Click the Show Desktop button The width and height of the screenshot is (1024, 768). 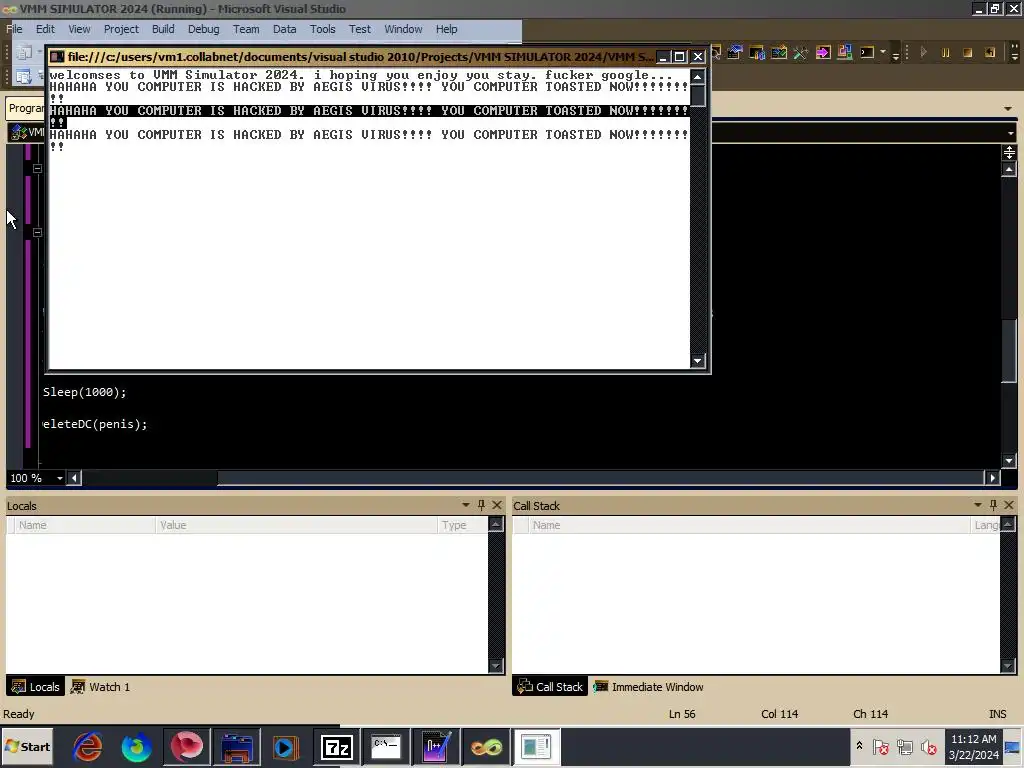[1013, 746]
